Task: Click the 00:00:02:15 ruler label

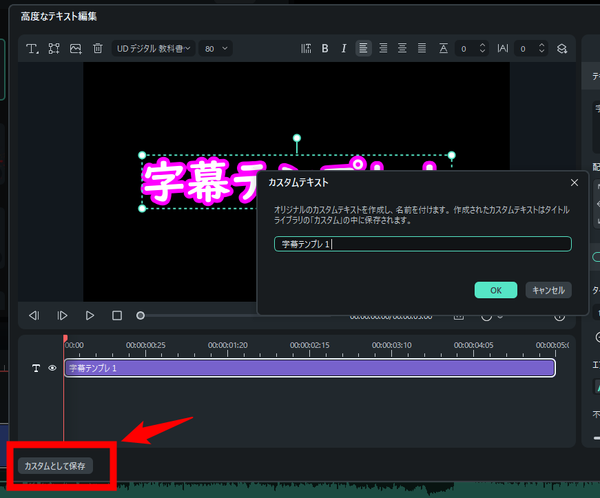Action: (310, 345)
